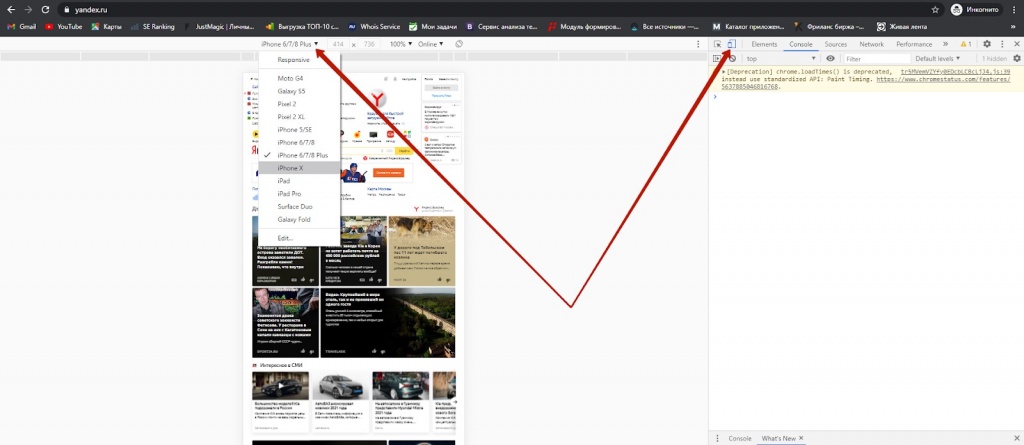Open the Online throttling dropdown

[x=430, y=44]
